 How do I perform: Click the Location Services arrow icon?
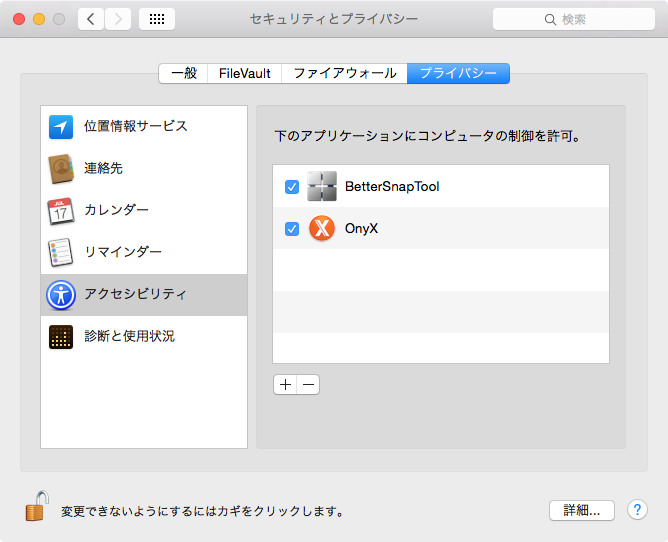pos(60,127)
